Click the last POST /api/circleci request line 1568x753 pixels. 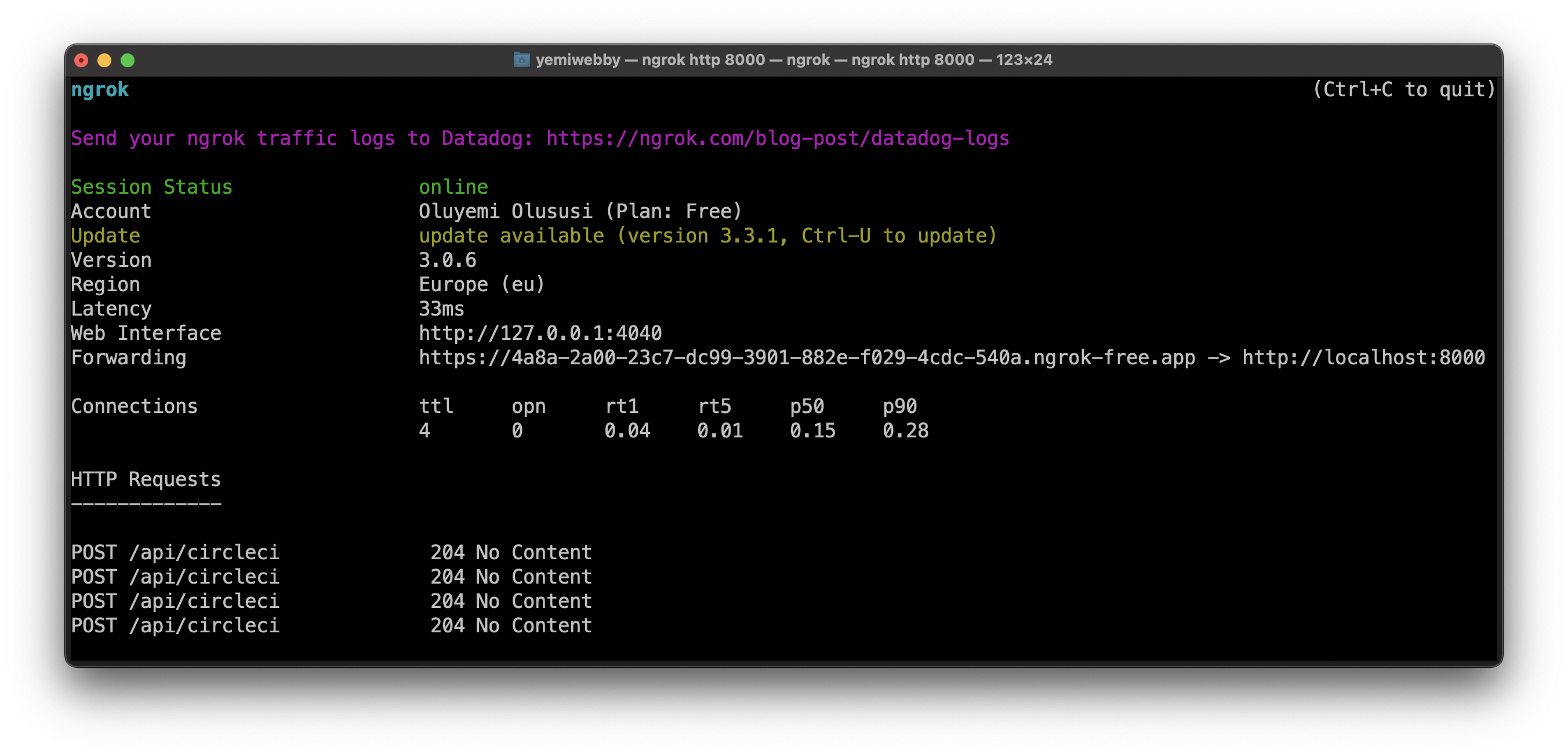coord(175,625)
